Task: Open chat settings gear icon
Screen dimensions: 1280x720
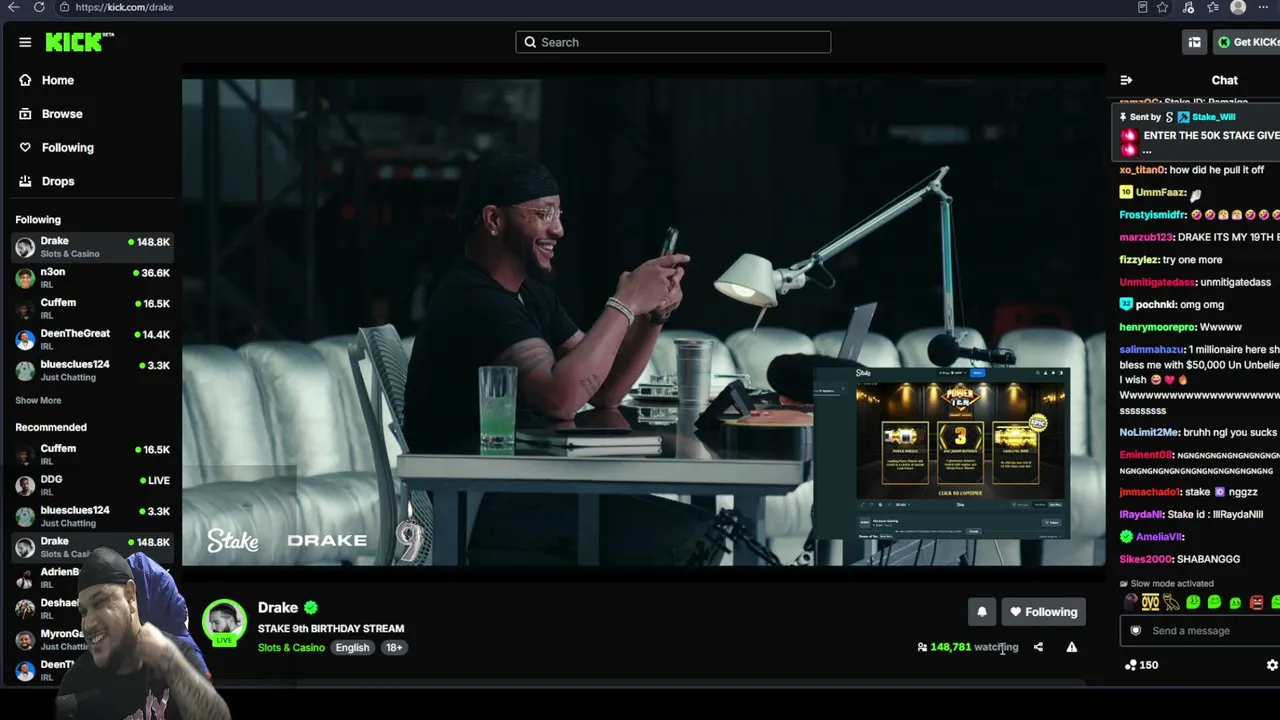Action: coord(1272,665)
